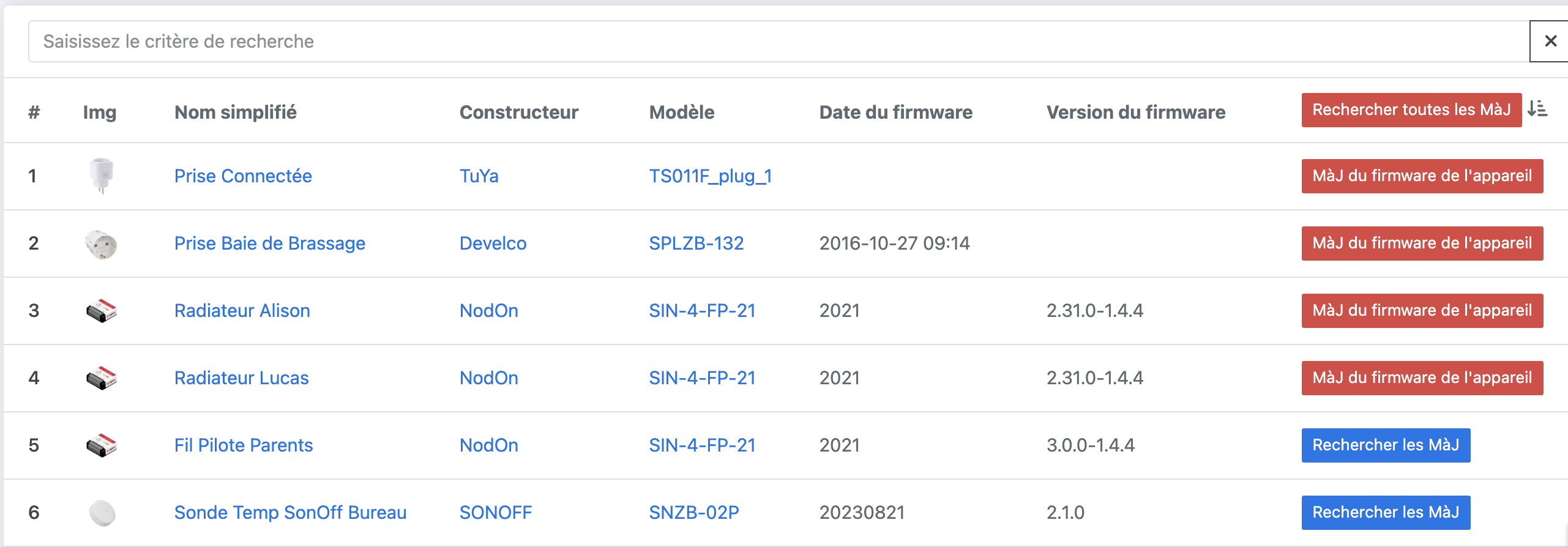Click Rechercher toutes les MàJ button
This screenshot has width=1568, height=547.
point(1411,110)
